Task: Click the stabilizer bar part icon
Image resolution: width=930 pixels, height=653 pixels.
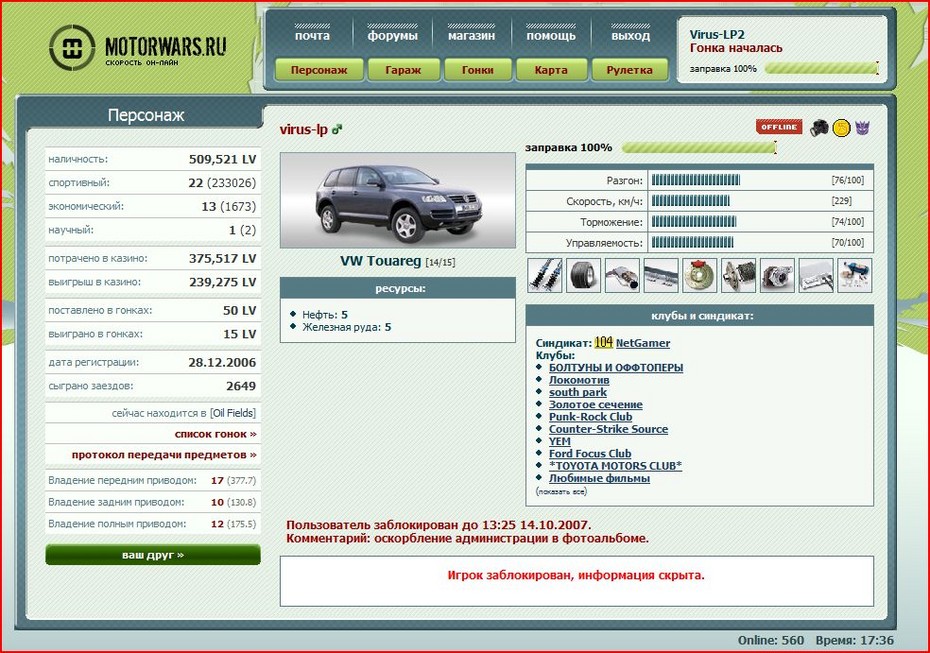Action: (661, 275)
